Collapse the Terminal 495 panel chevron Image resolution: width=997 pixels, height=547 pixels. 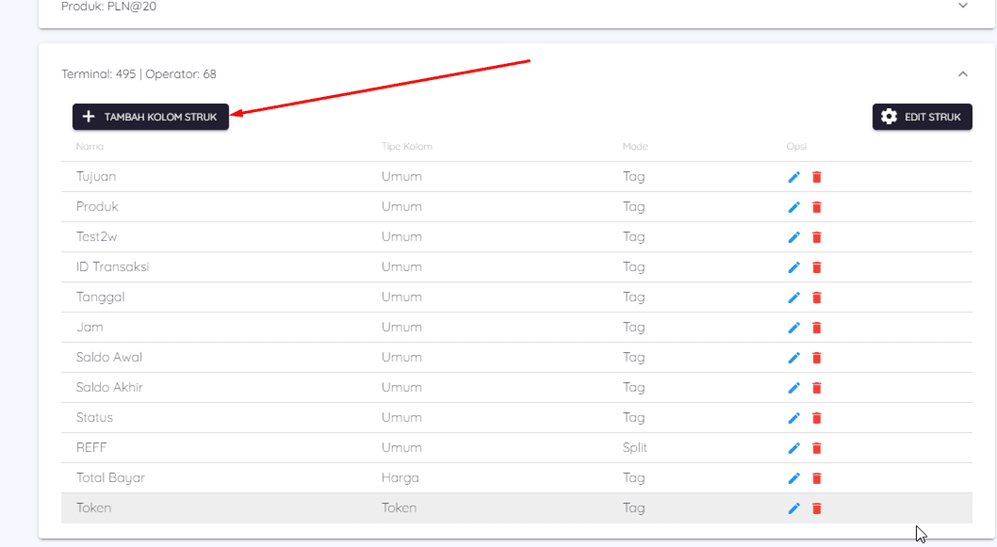(962, 74)
